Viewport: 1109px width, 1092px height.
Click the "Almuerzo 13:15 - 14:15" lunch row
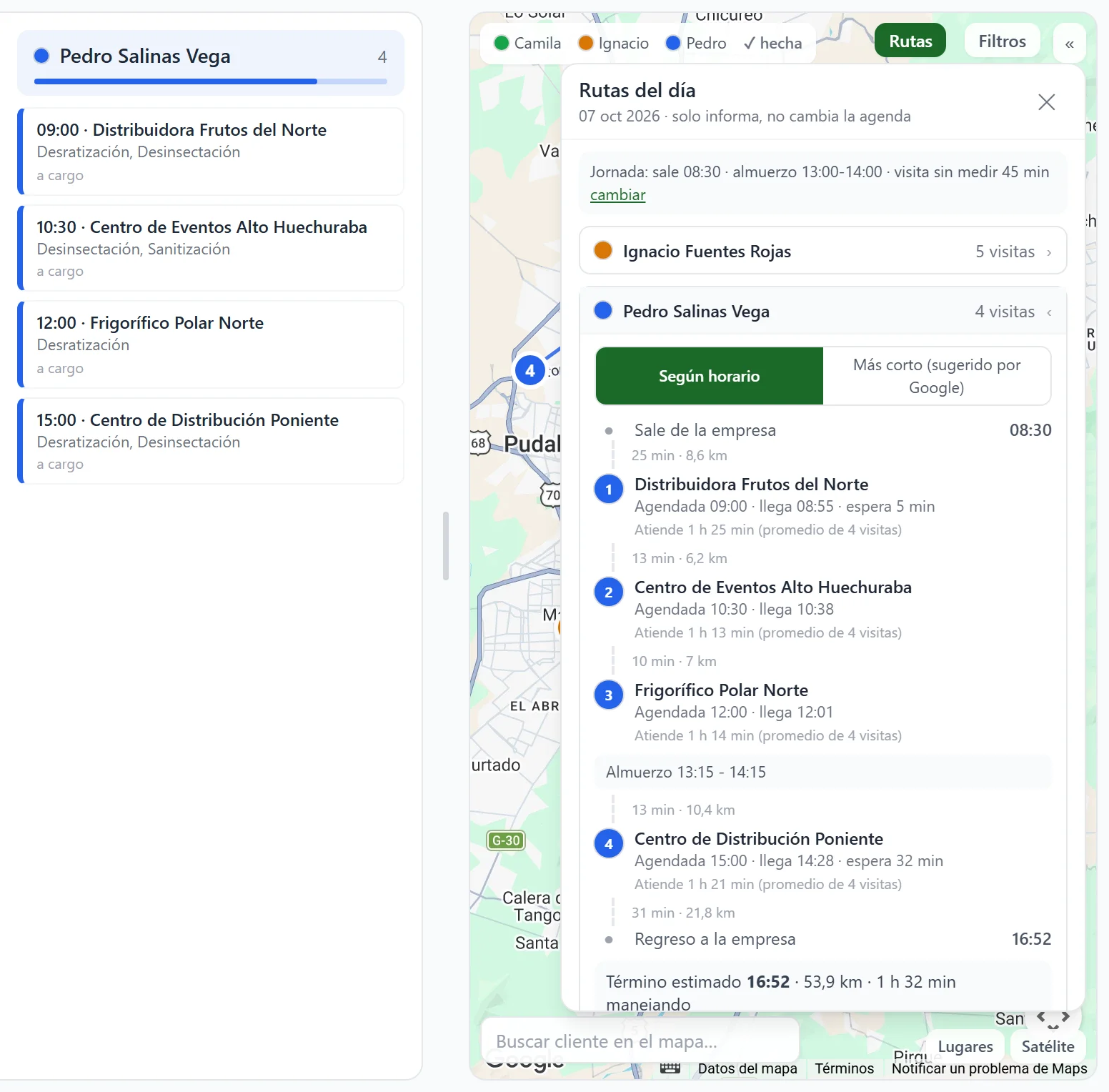click(x=823, y=772)
